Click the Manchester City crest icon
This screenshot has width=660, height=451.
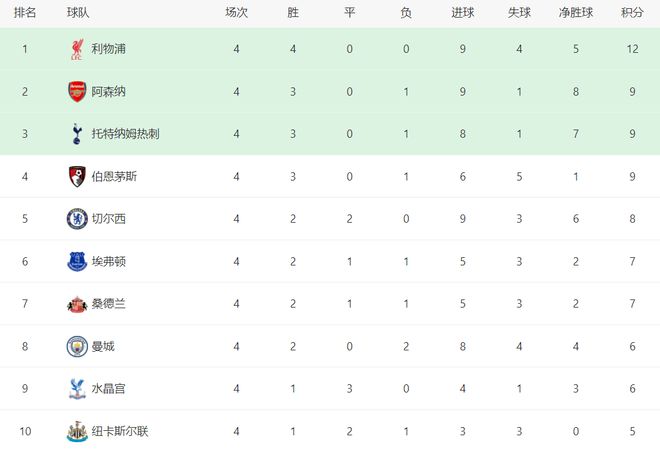(76, 346)
